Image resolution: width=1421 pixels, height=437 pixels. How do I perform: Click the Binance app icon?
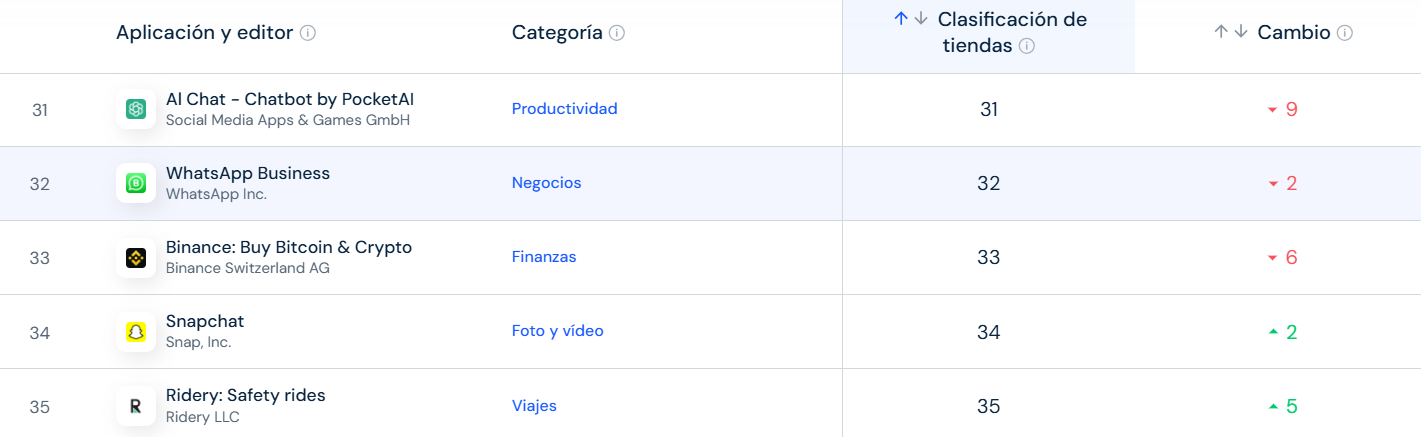pyautogui.click(x=136, y=257)
